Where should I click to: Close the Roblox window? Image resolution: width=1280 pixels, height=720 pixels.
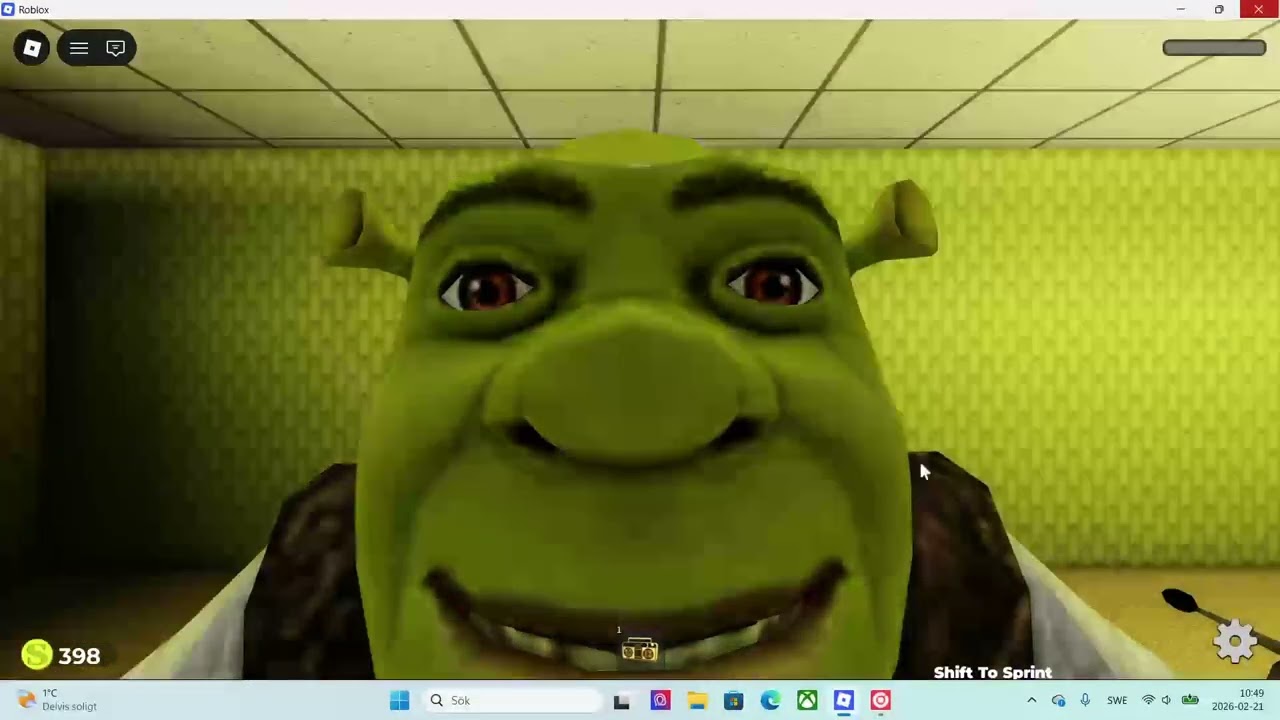(1259, 9)
